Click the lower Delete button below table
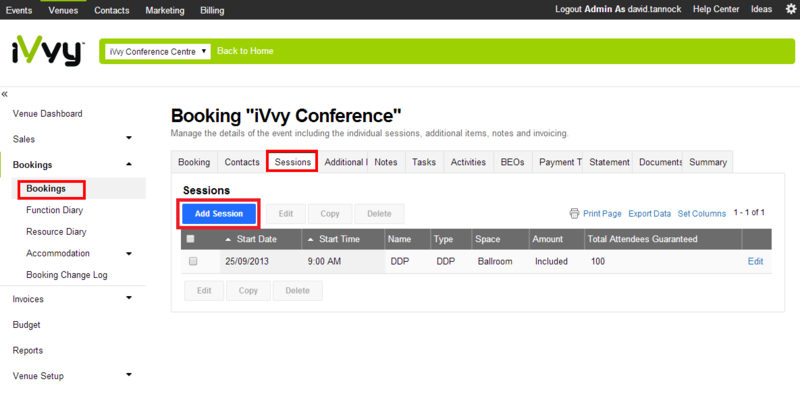Viewport: 800px width, 398px height. point(297,290)
